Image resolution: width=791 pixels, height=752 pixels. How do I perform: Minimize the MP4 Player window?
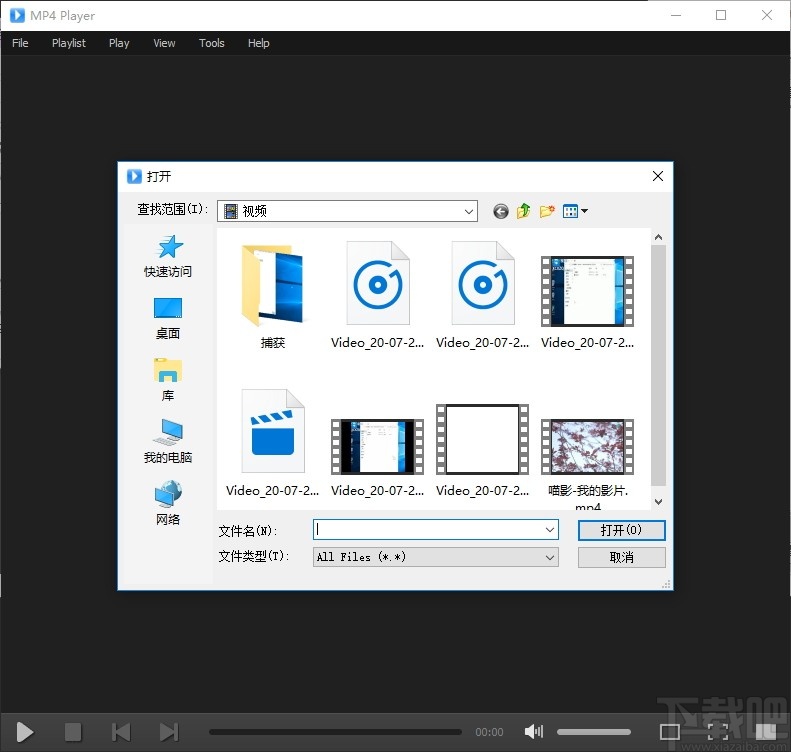point(676,15)
